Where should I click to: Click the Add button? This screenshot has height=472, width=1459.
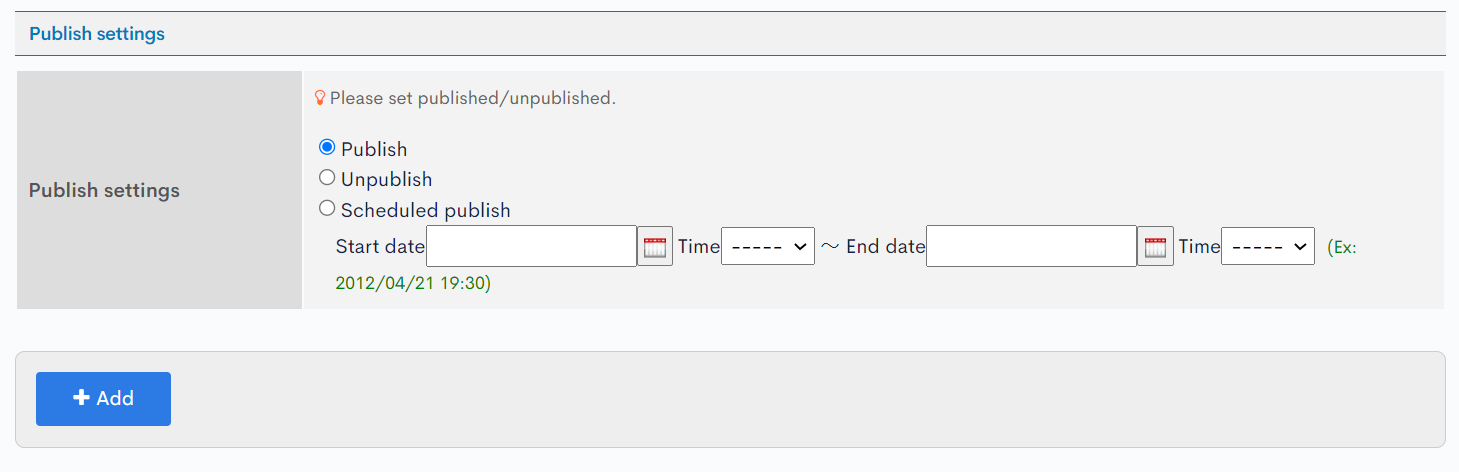[x=103, y=399]
